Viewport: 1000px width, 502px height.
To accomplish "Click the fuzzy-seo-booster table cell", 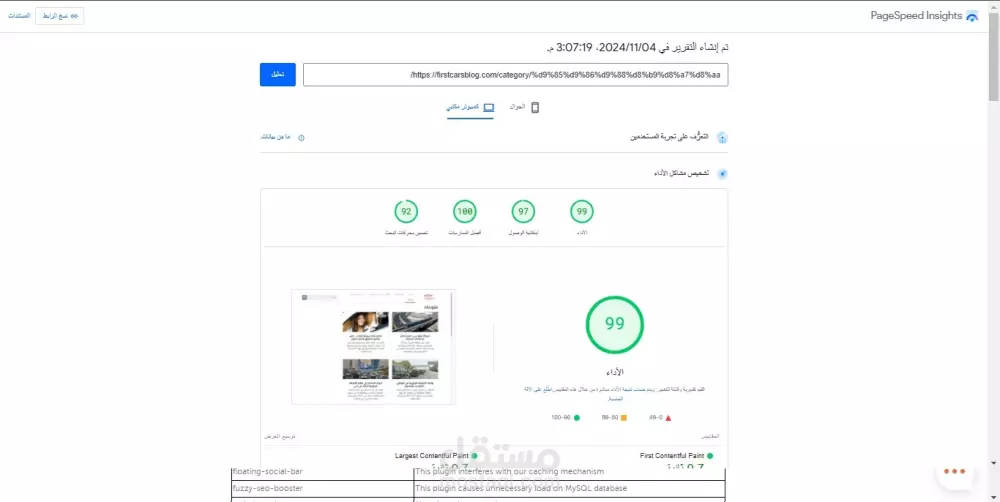I will point(322,489).
